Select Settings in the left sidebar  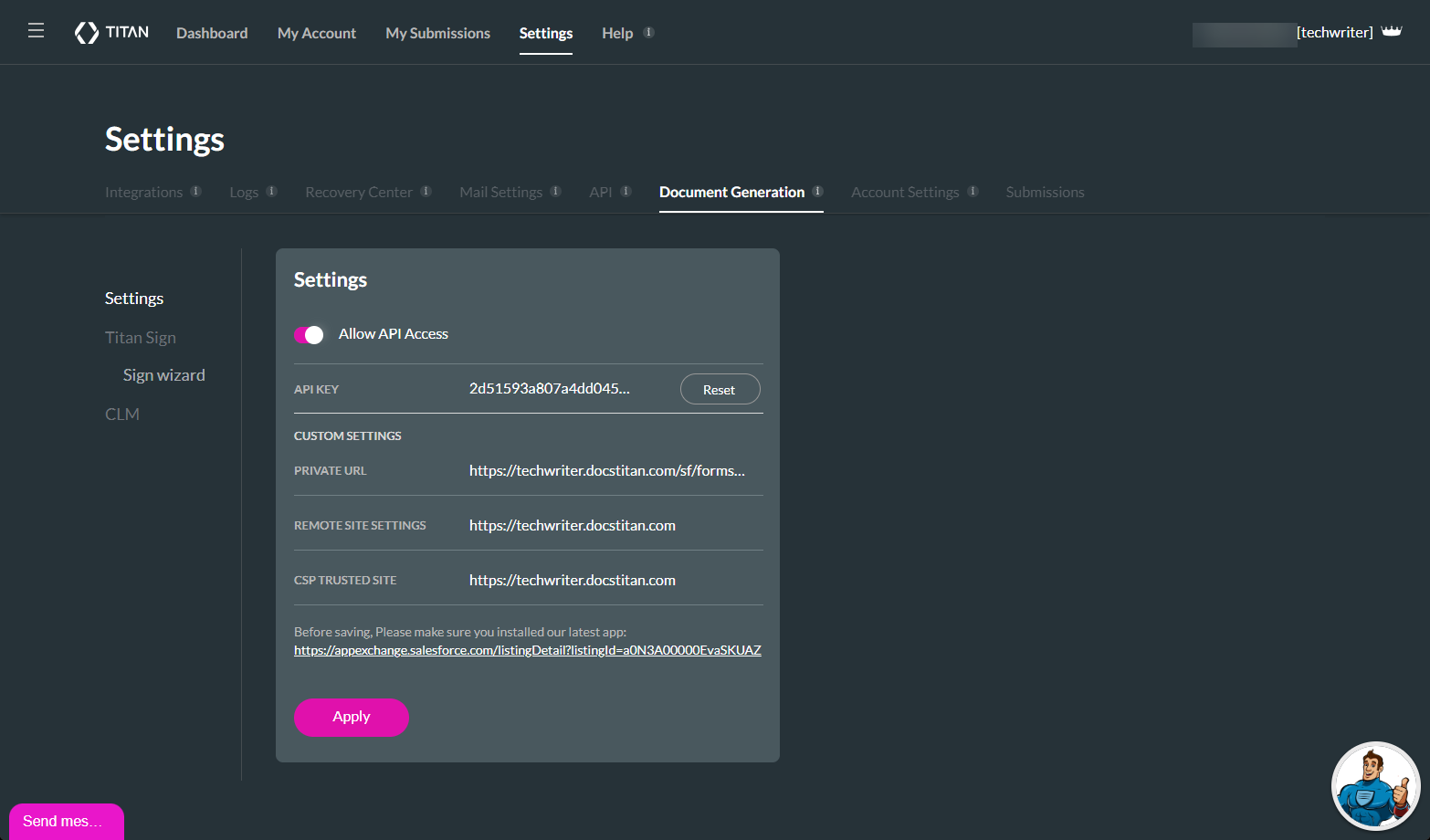134,299
